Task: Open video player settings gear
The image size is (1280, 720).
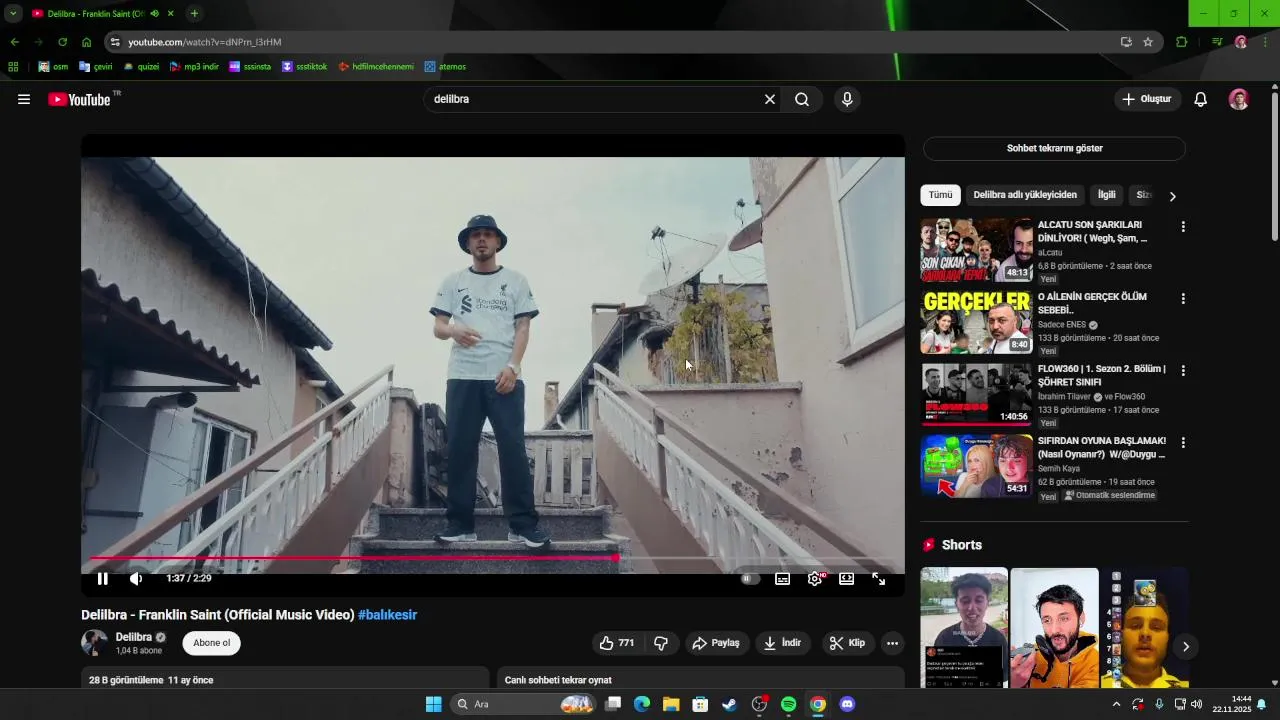Action: [815, 579]
